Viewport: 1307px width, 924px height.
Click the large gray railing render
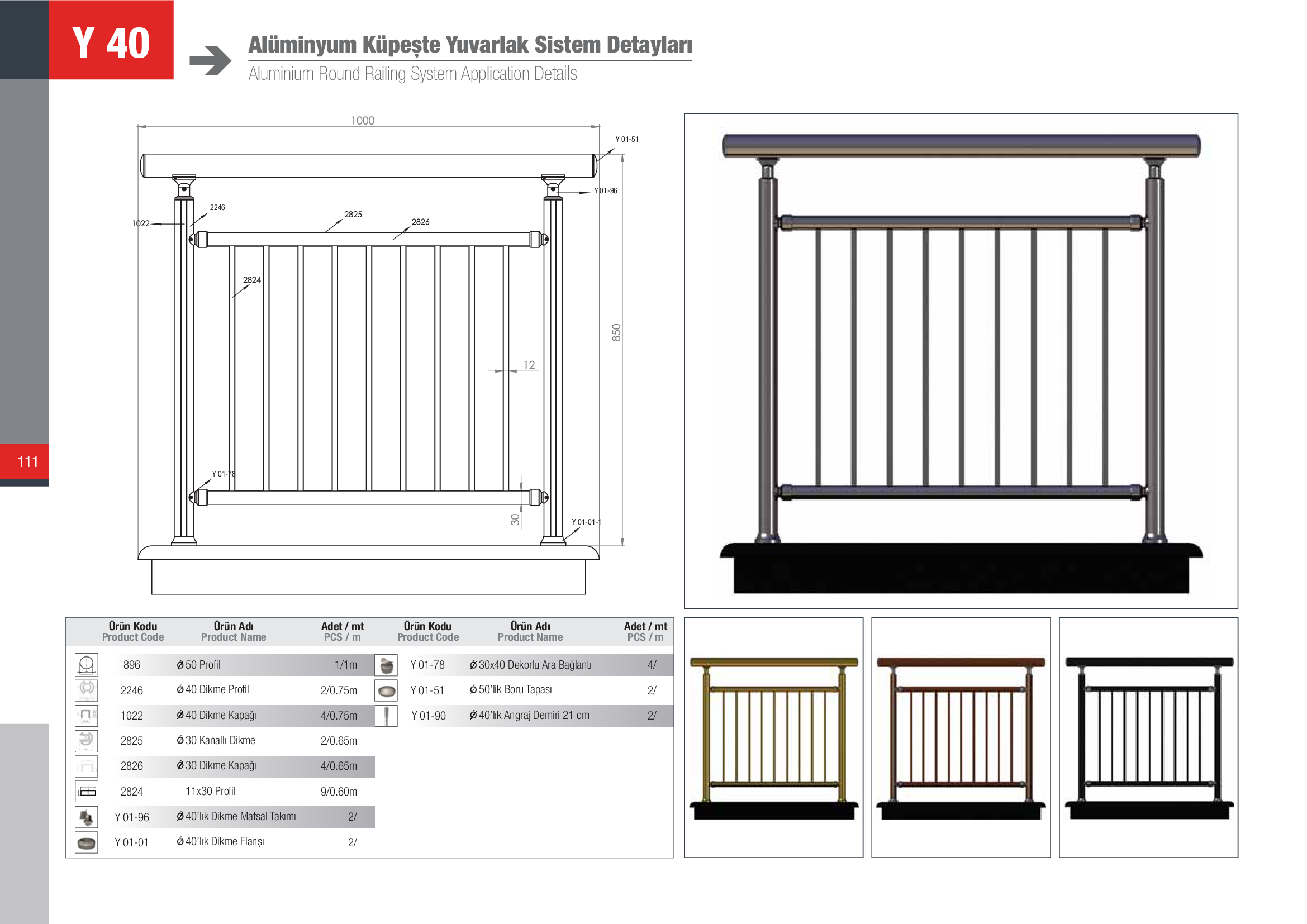point(961,361)
